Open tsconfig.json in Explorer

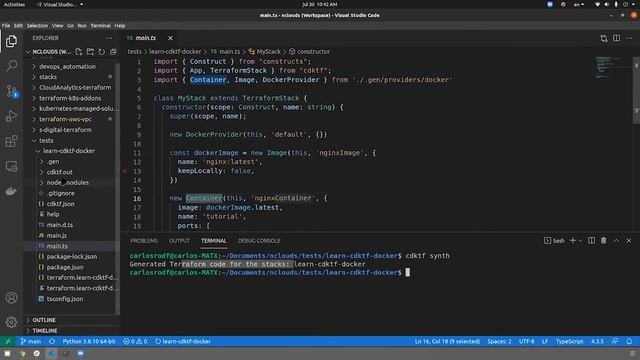tap(64, 299)
